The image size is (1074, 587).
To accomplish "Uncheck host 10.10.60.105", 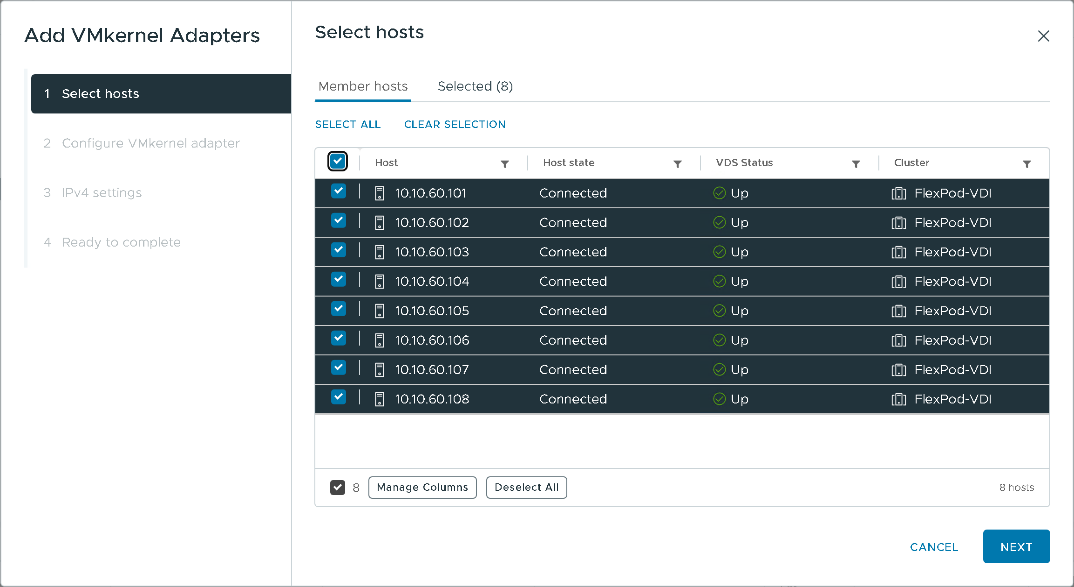I will pos(338,309).
